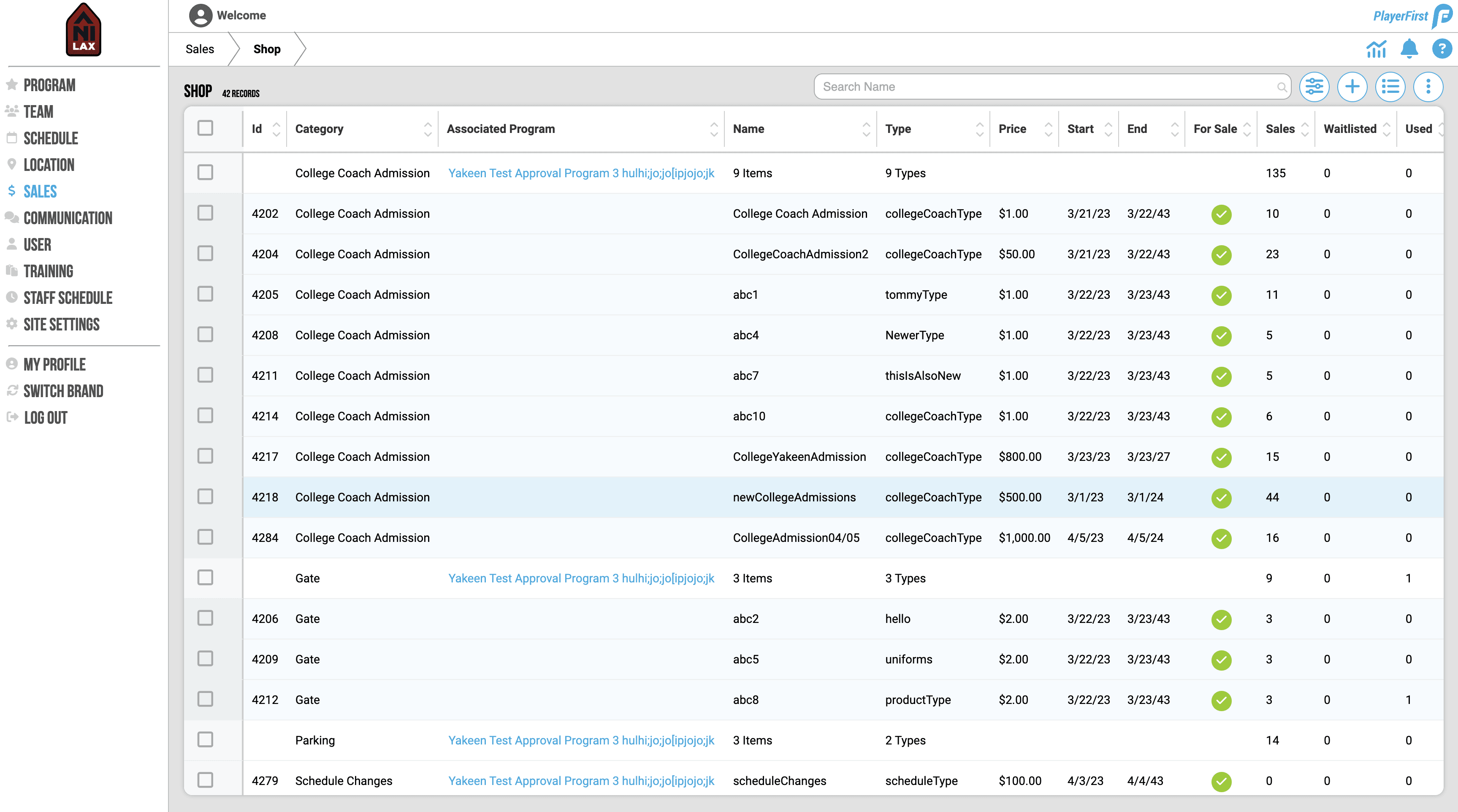Image resolution: width=1458 pixels, height=812 pixels.
Task: Open Yakeen Test Approval Program link in Parking row
Action: tap(581, 740)
